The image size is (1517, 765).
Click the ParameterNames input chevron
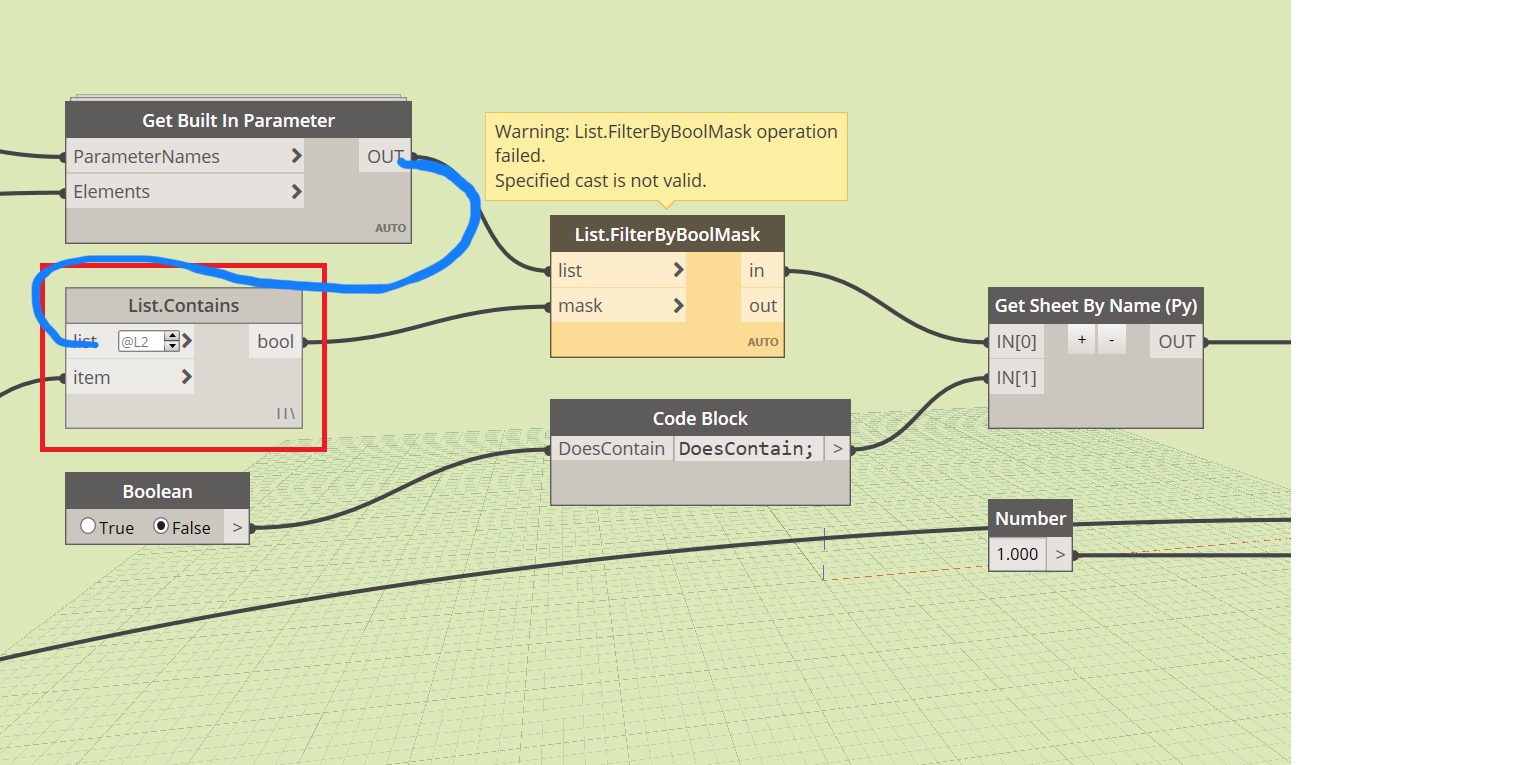coord(296,156)
